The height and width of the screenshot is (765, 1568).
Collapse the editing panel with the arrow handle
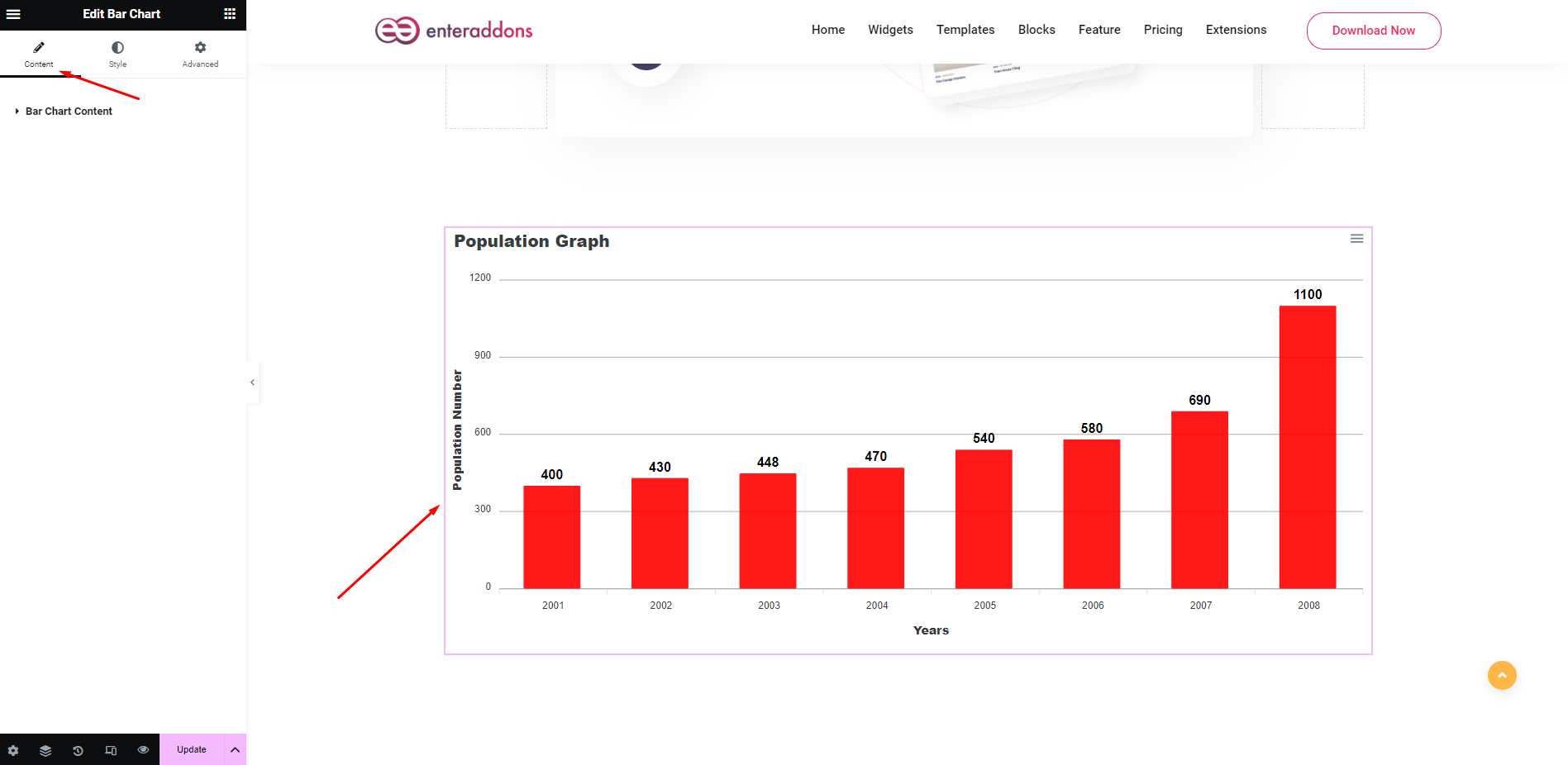[x=252, y=382]
